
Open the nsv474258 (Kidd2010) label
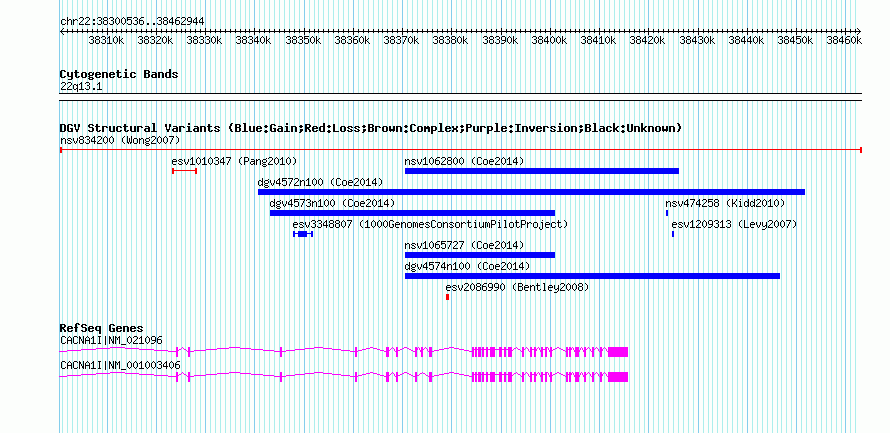coord(725,203)
